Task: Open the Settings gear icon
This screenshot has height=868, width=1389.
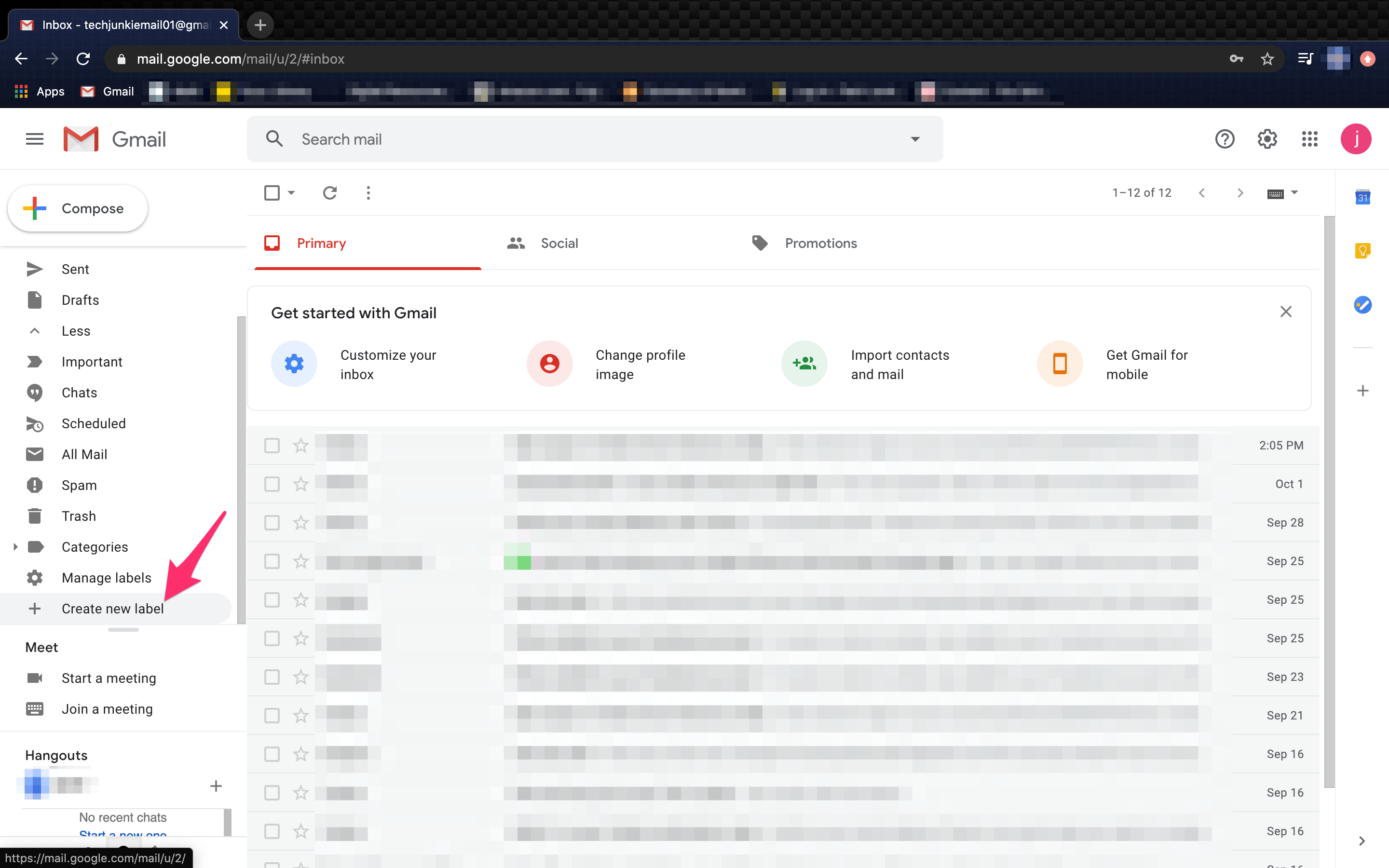Action: pyautogui.click(x=1267, y=139)
